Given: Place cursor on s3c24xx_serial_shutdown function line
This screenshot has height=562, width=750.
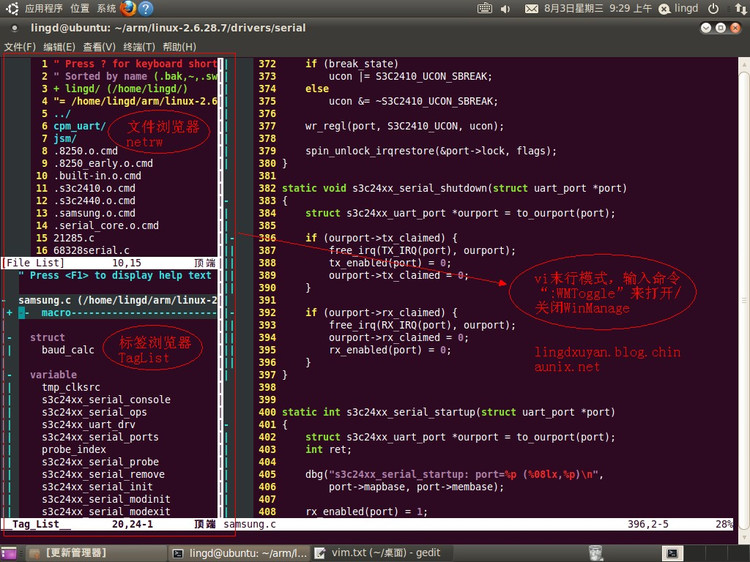Looking at the screenshot, I should click(x=454, y=188).
